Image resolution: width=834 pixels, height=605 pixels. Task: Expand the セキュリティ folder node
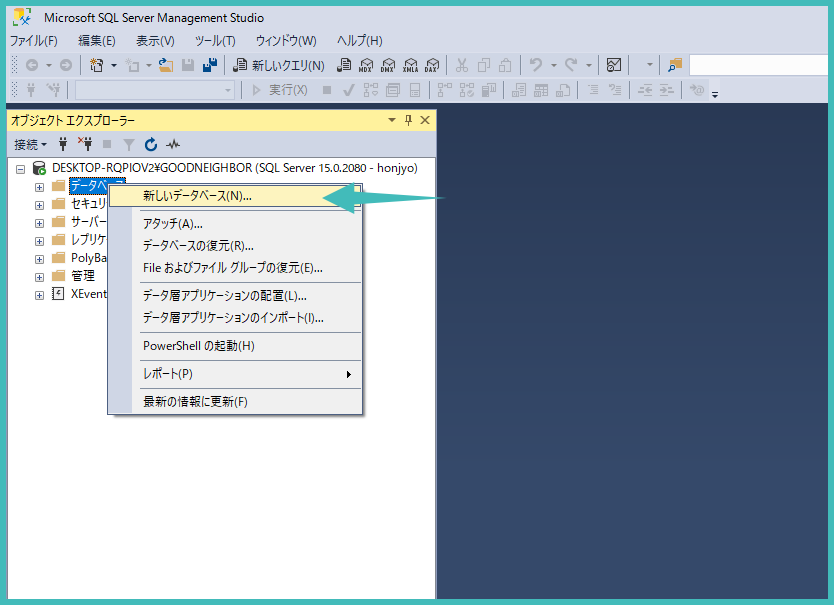[x=39, y=205]
